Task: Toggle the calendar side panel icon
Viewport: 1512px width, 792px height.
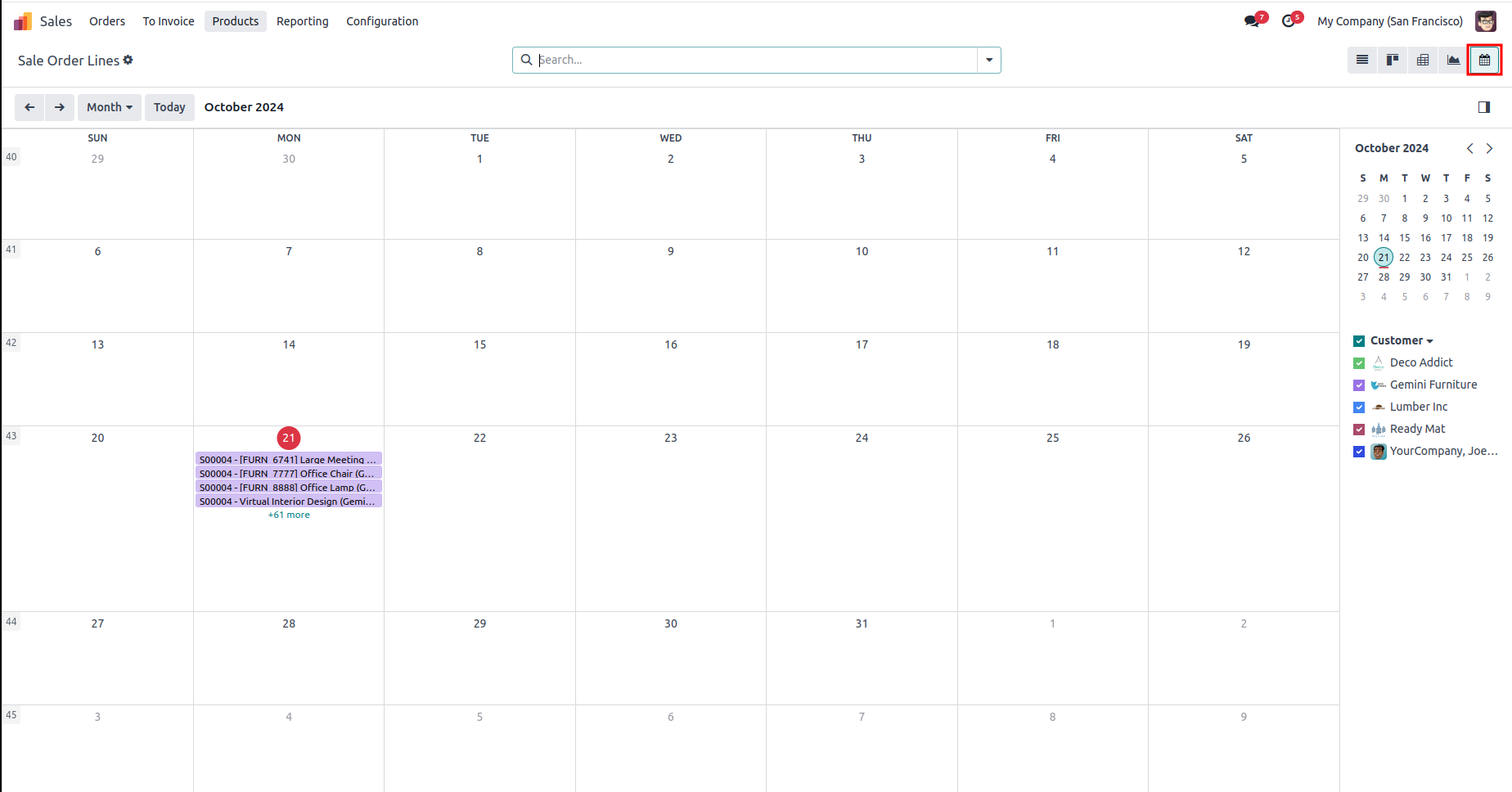Action: (1484, 107)
